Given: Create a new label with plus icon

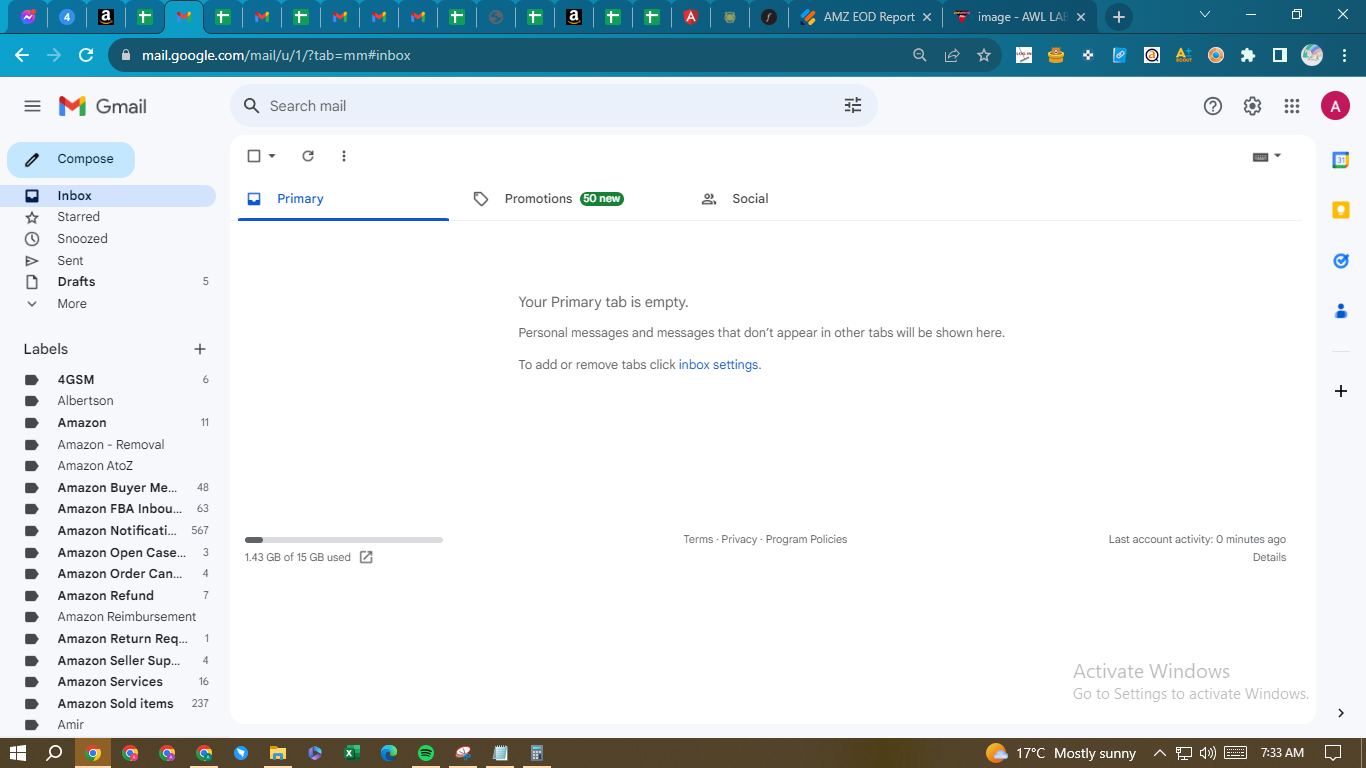Looking at the screenshot, I should [200, 349].
